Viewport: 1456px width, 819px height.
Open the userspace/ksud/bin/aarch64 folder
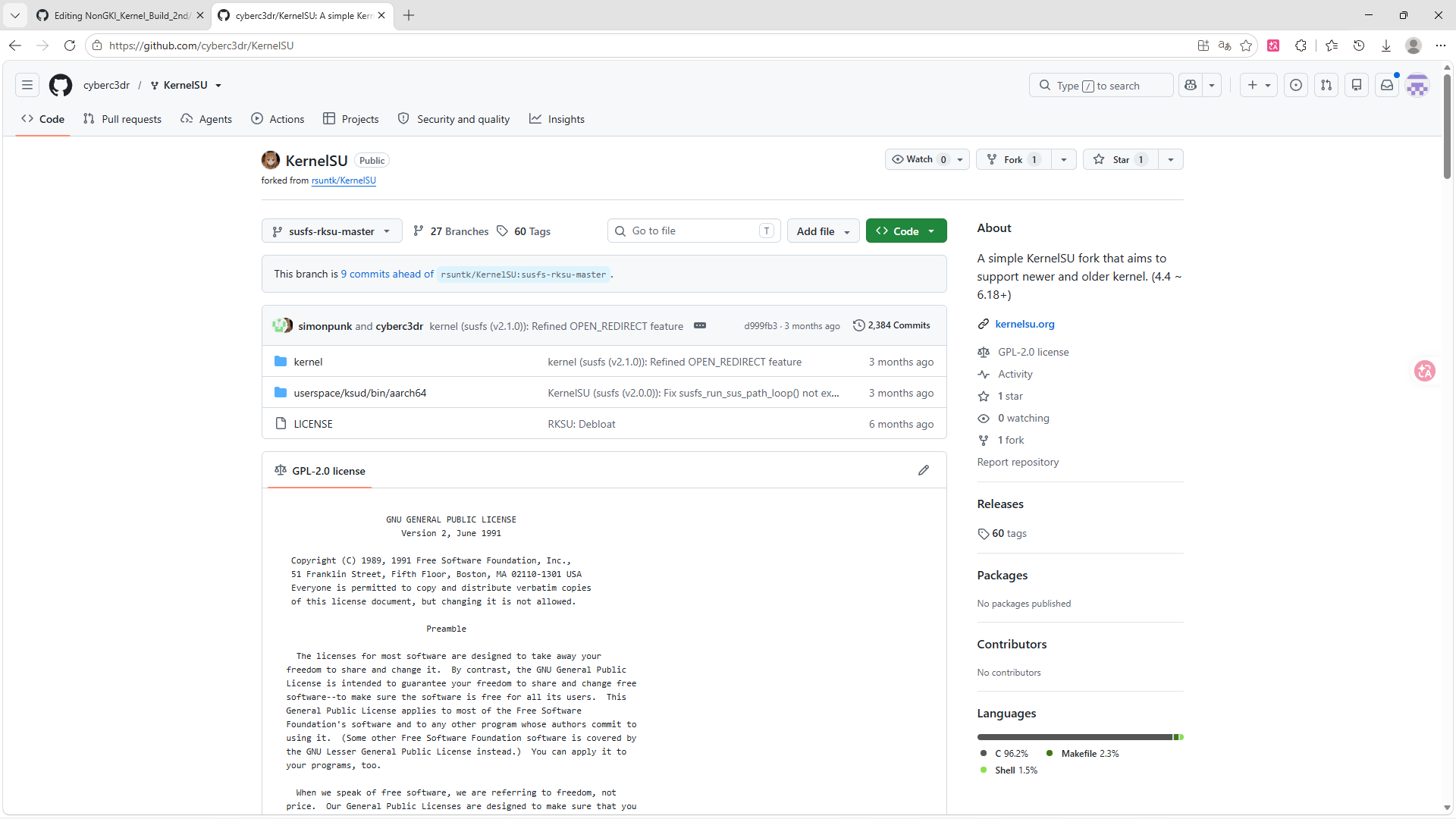click(x=360, y=393)
